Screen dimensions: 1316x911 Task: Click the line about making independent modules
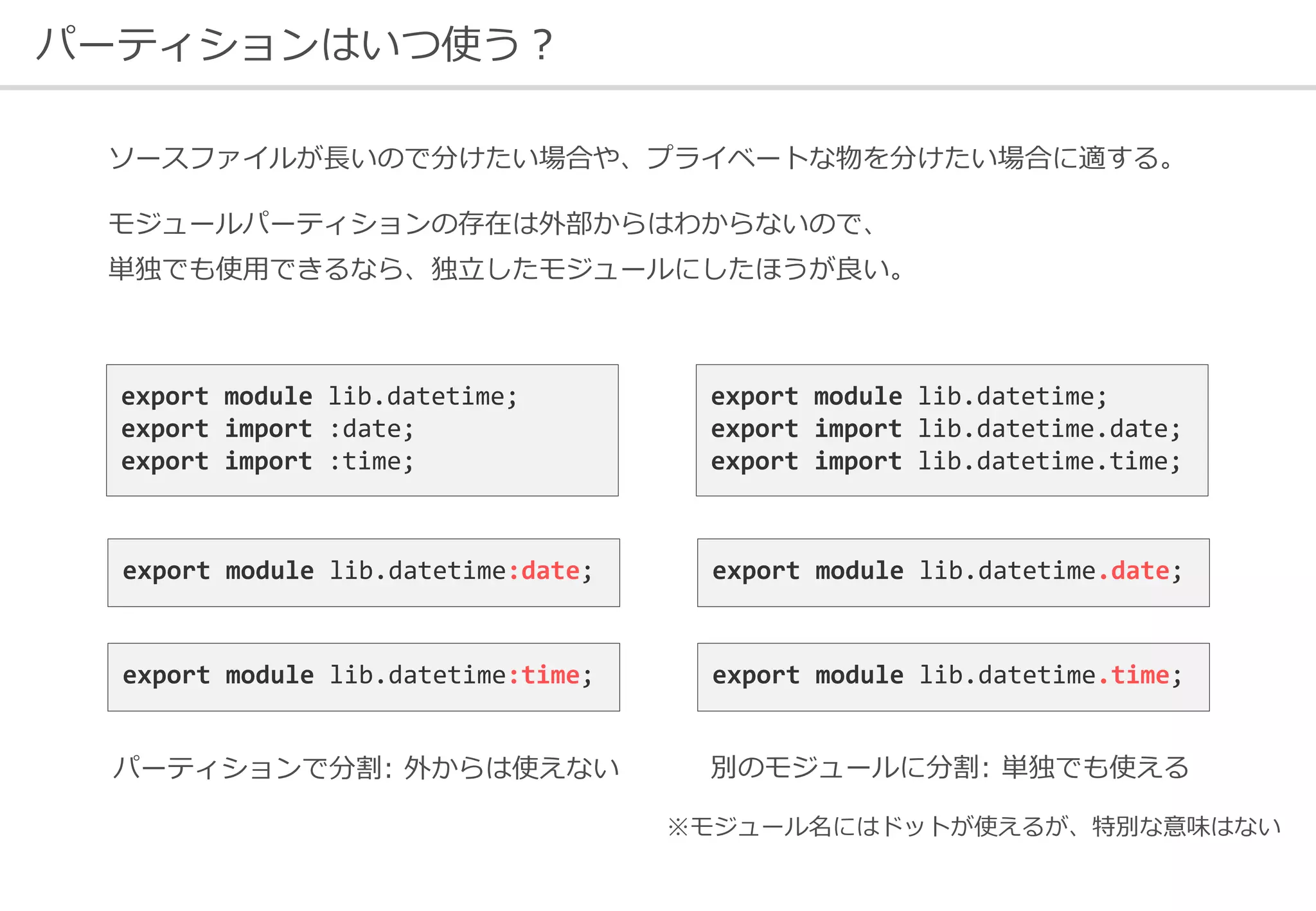tap(507, 269)
